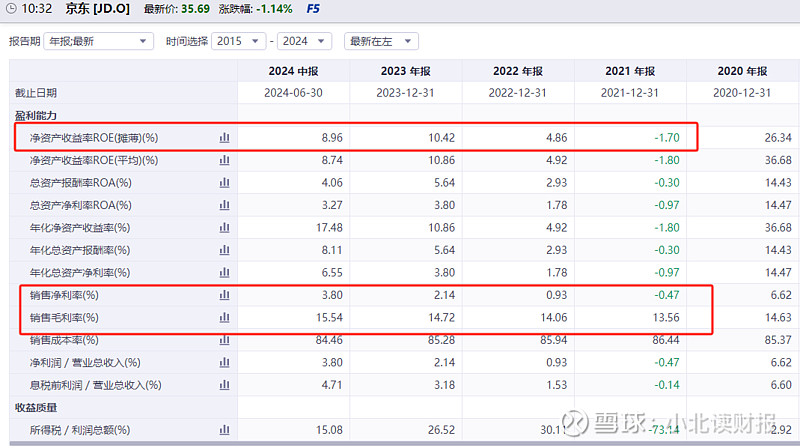This screenshot has height=448, width=800.
Task: Open chart icon for 年化净资产收益率(%) row
Action: (x=224, y=228)
